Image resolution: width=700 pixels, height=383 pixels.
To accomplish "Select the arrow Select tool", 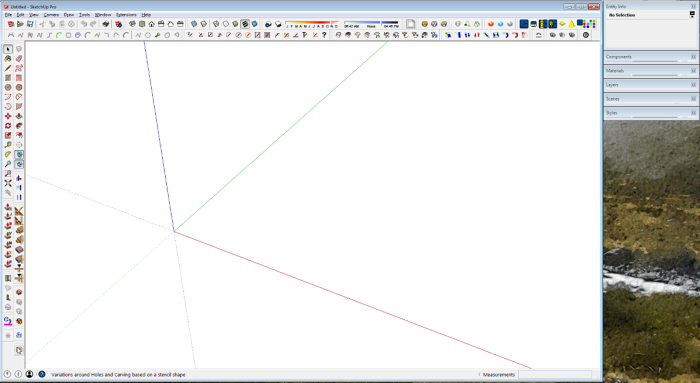I will [x=8, y=49].
